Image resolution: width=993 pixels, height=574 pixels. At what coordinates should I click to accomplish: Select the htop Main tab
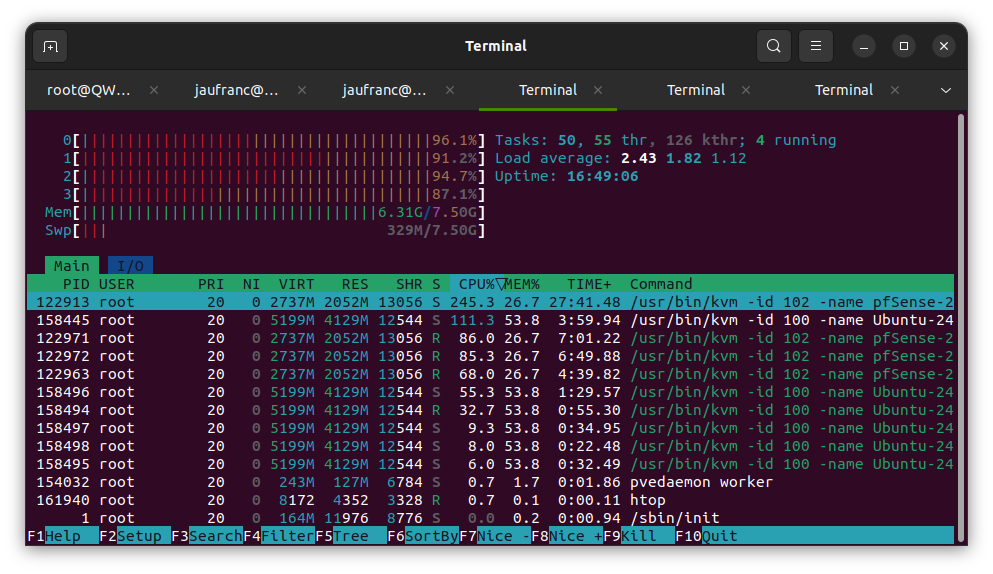pyautogui.click(x=72, y=265)
